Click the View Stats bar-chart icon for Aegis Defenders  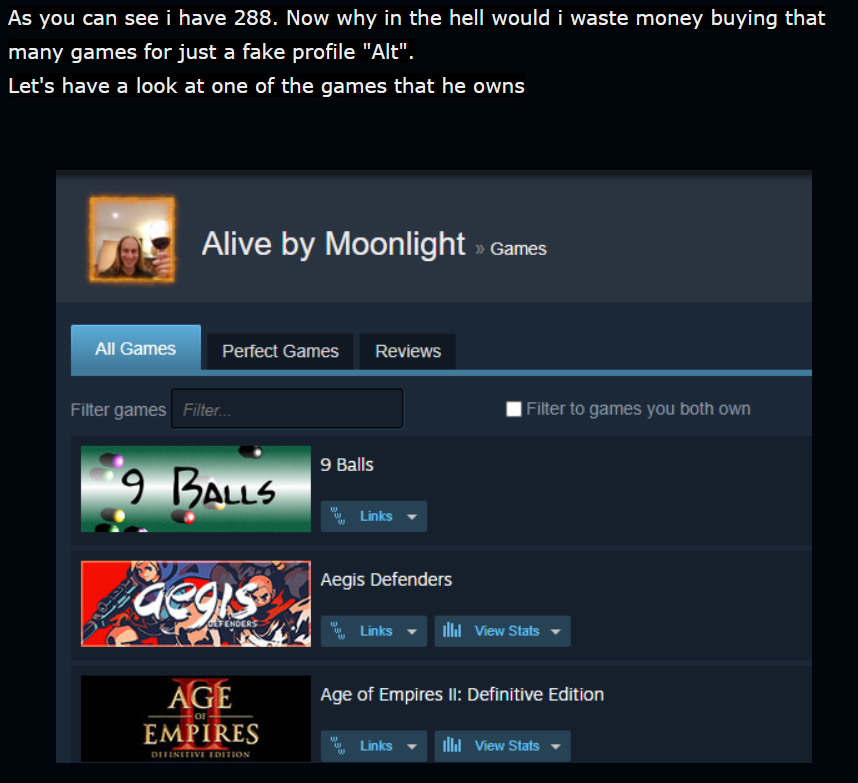[452, 630]
